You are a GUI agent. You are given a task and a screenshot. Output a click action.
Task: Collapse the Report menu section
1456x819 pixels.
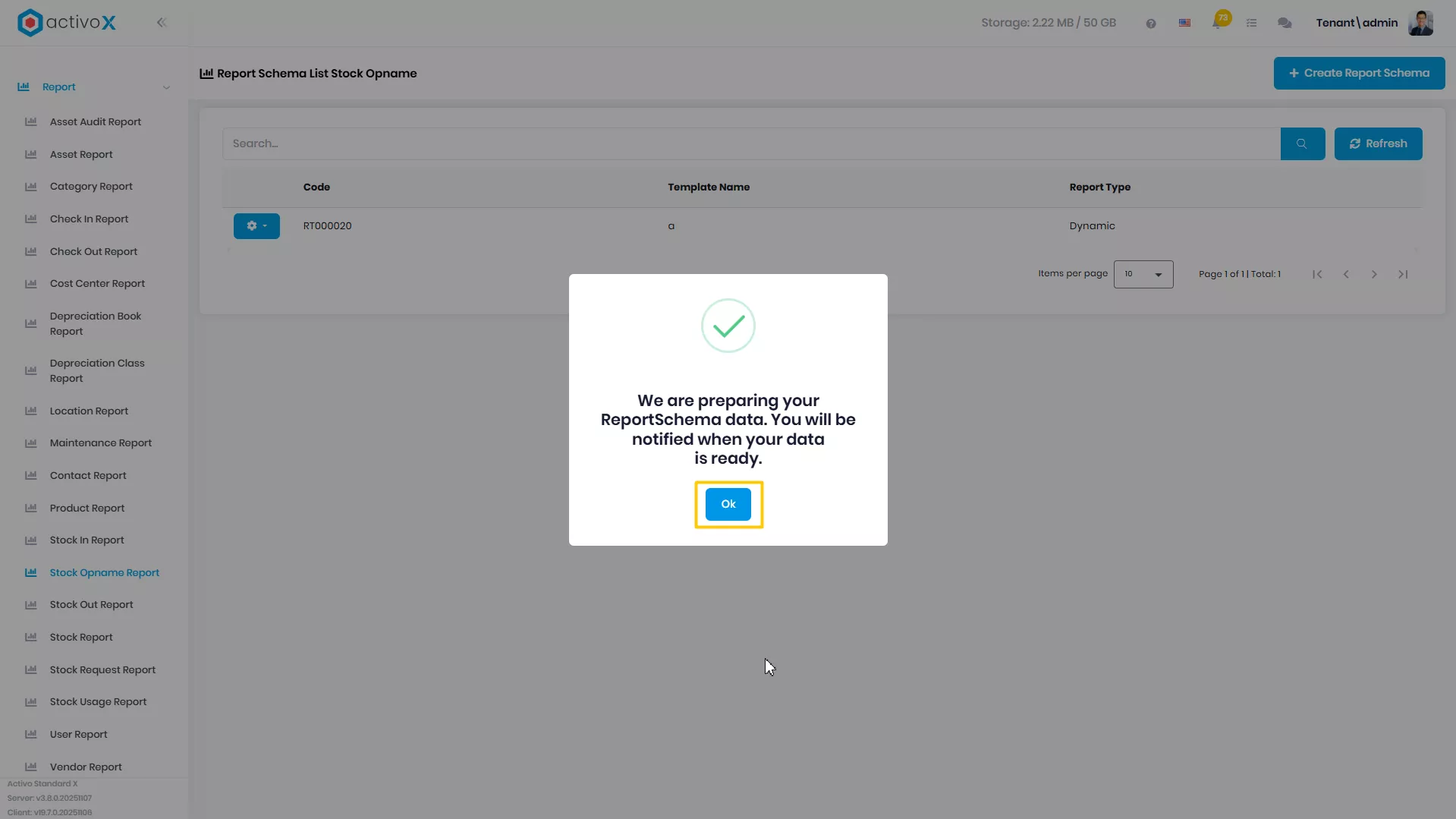pyautogui.click(x=93, y=87)
